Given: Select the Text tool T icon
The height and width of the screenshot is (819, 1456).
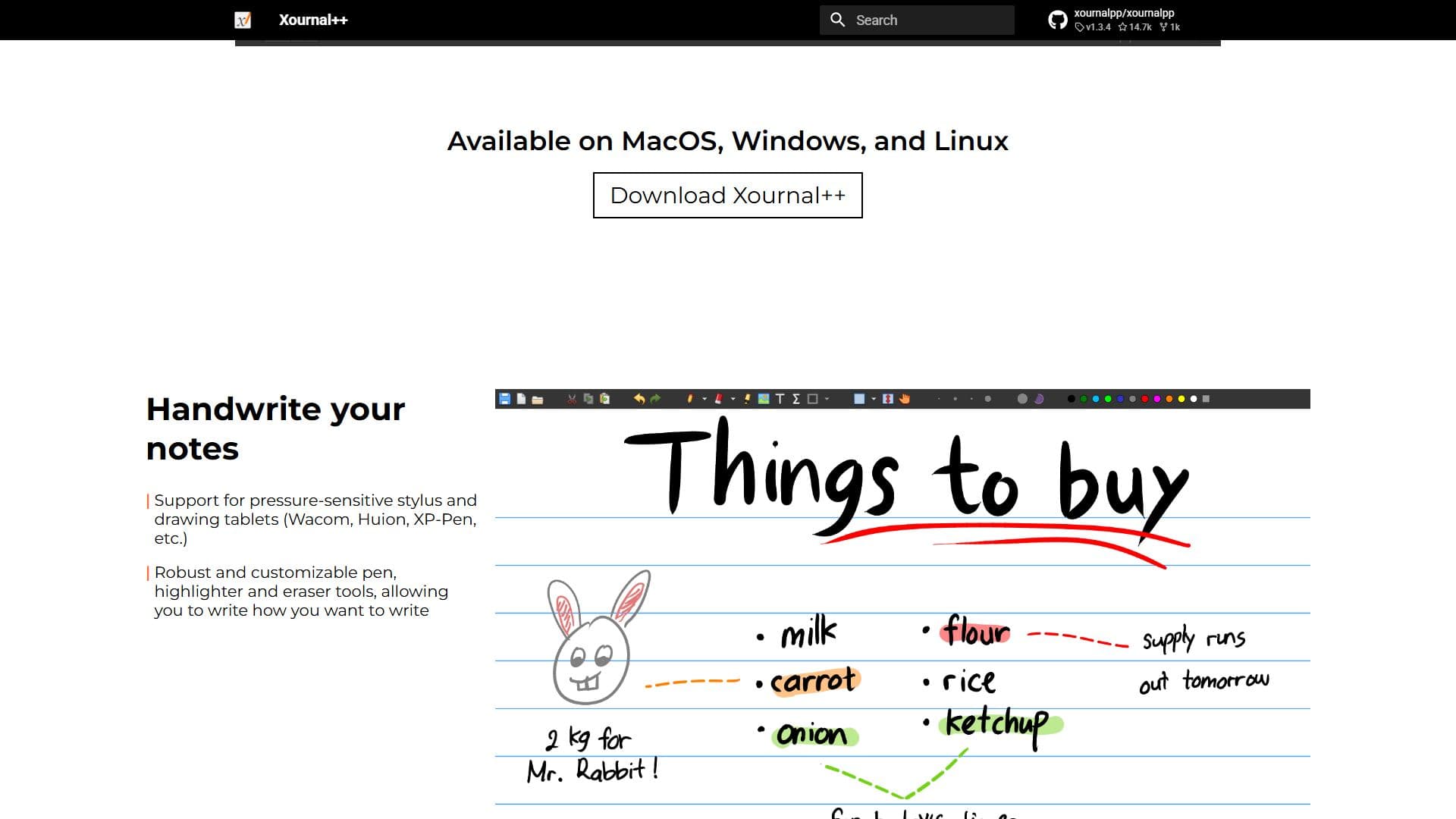Looking at the screenshot, I should point(780,399).
